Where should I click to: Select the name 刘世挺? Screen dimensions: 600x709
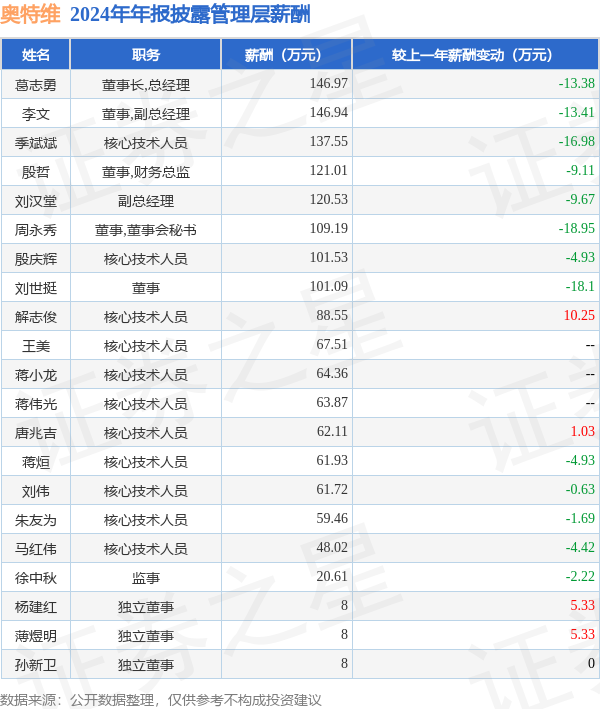(x=36, y=288)
